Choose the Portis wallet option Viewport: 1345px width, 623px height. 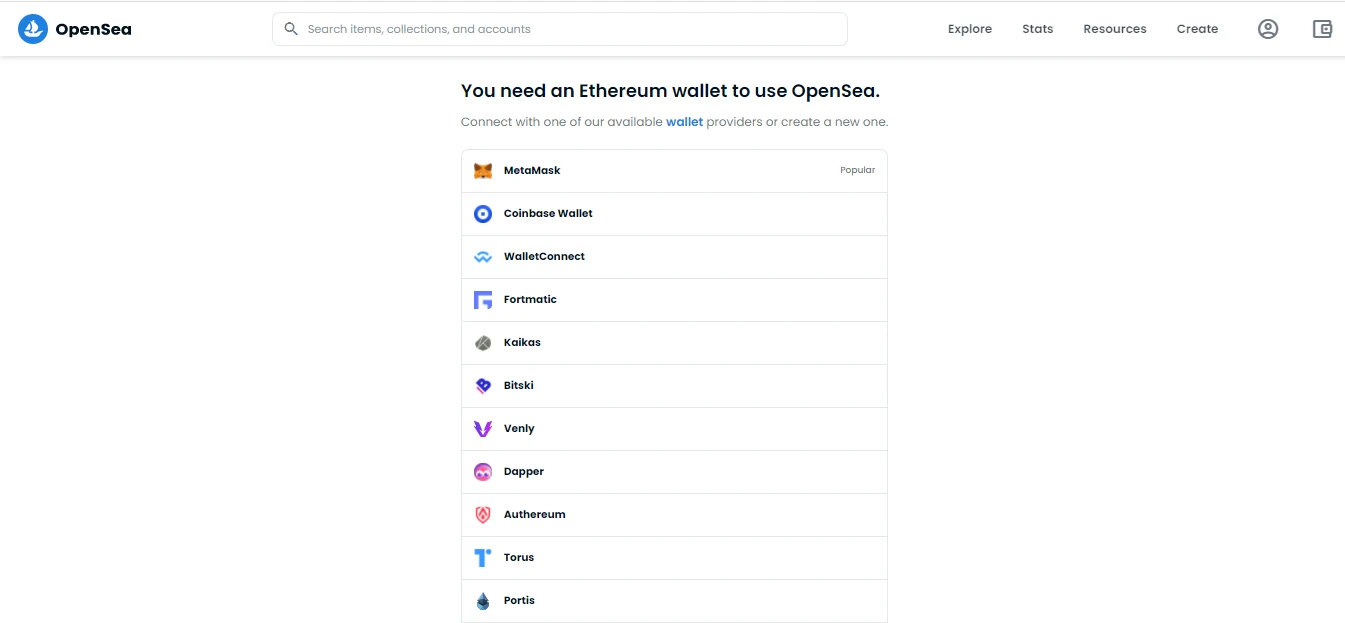[x=674, y=601]
